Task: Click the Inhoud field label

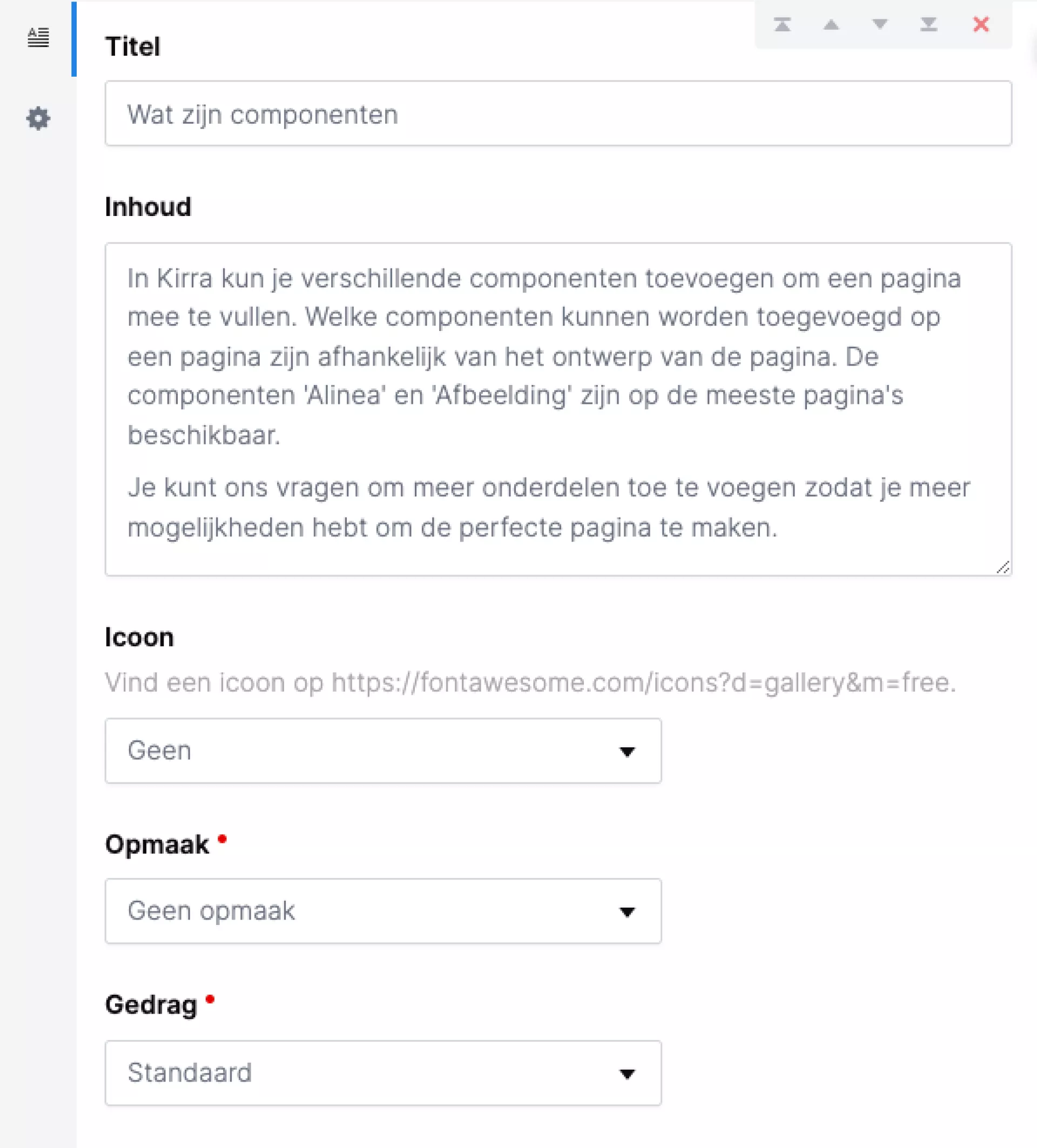Action: pyautogui.click(x=148, y=207)
